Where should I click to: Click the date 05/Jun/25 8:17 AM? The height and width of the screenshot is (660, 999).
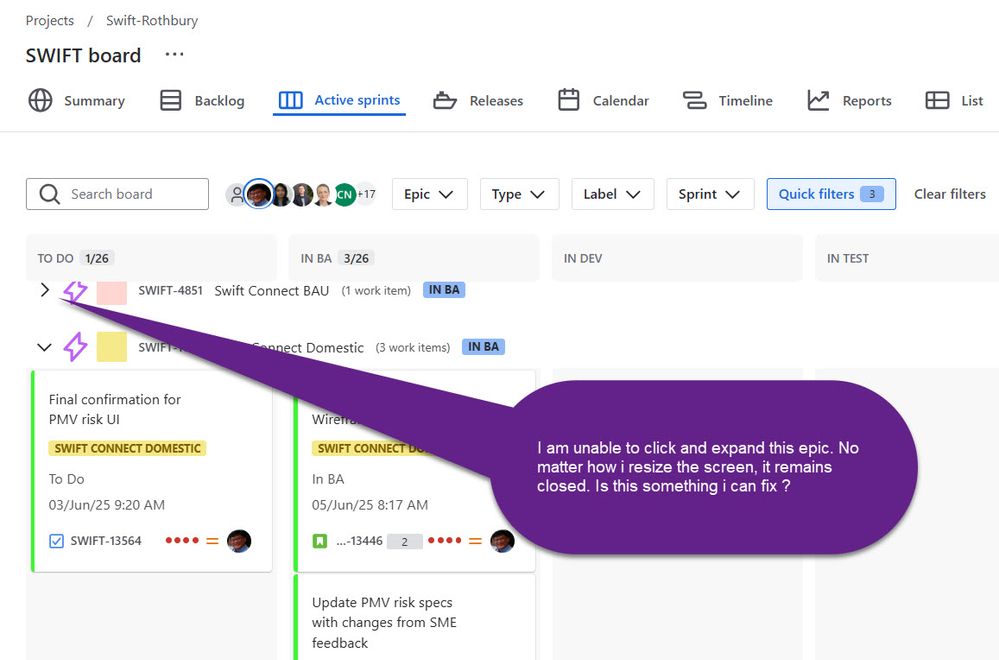(370, 505)
